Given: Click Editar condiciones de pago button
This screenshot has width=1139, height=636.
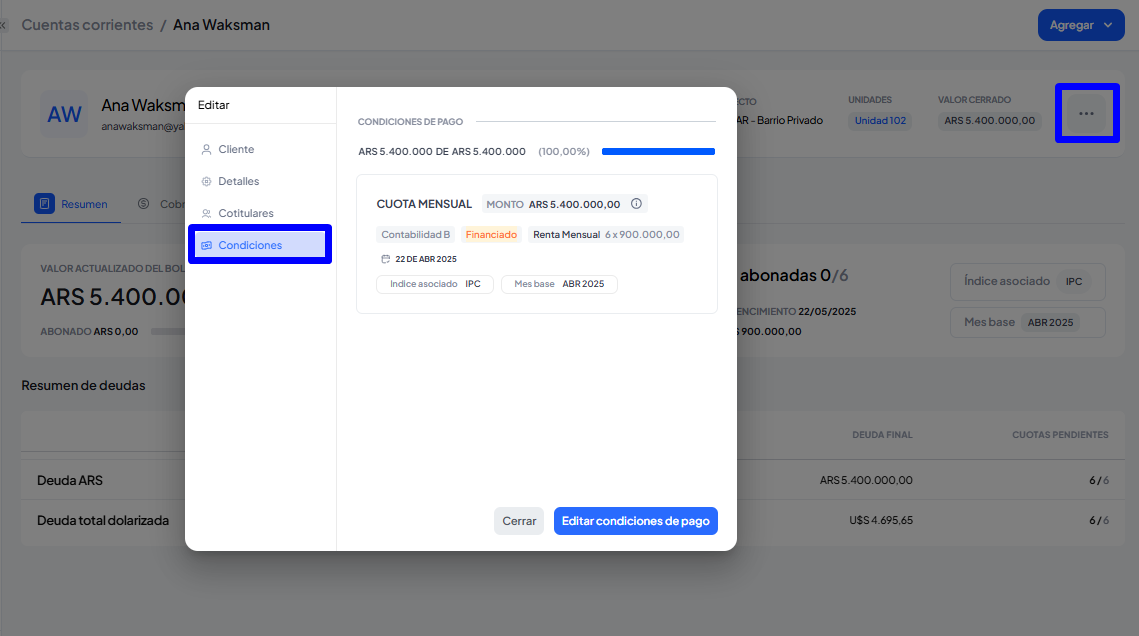Looking at the screenshot, I should click(635, 521).
